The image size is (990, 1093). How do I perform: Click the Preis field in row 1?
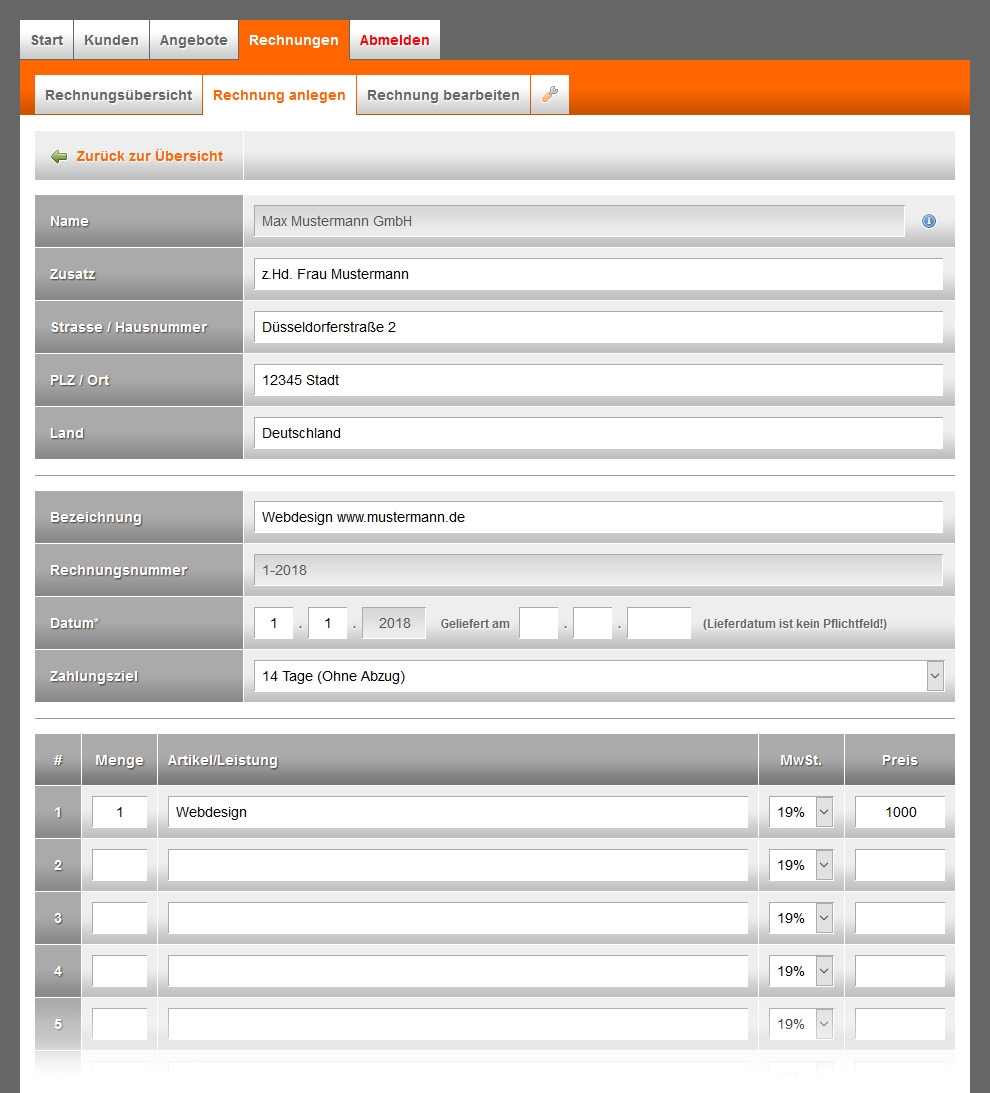pyautogui.click(x=899, y=812)
